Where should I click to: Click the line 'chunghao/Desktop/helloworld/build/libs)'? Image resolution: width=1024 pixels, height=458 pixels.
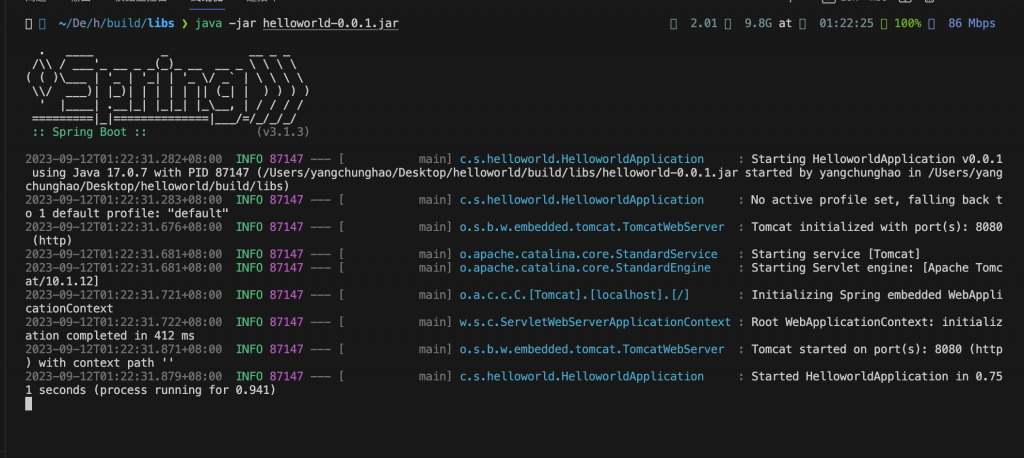click(157, 186)
